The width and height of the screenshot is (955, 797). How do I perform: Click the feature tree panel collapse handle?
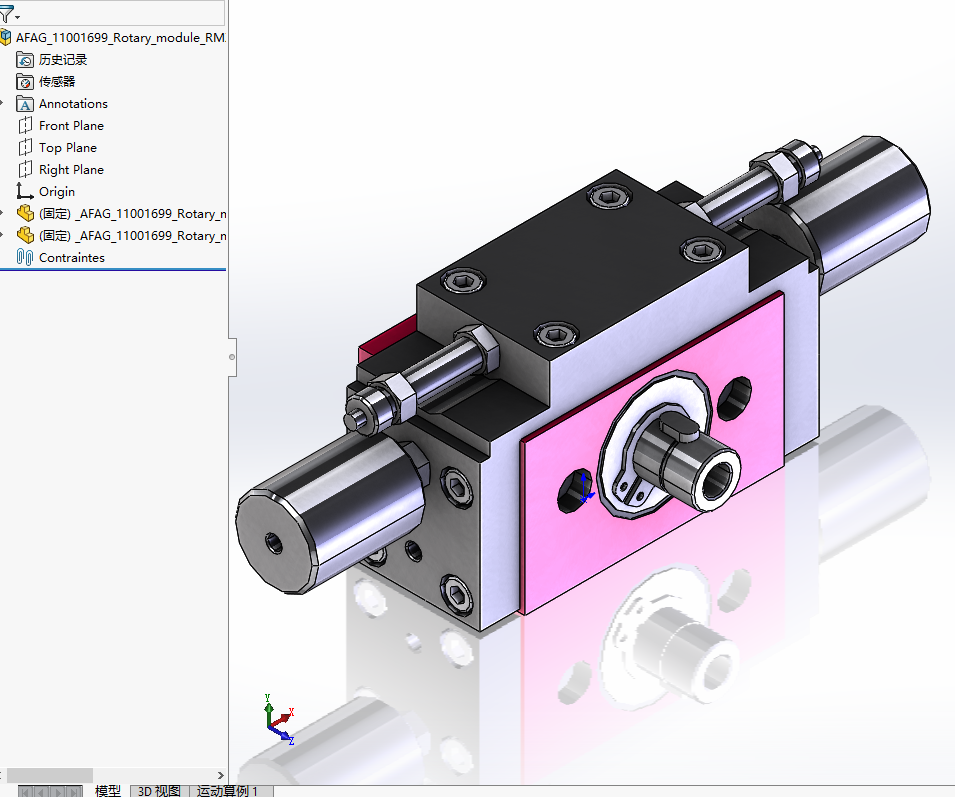pyautogui.click(x=232, y=357)
